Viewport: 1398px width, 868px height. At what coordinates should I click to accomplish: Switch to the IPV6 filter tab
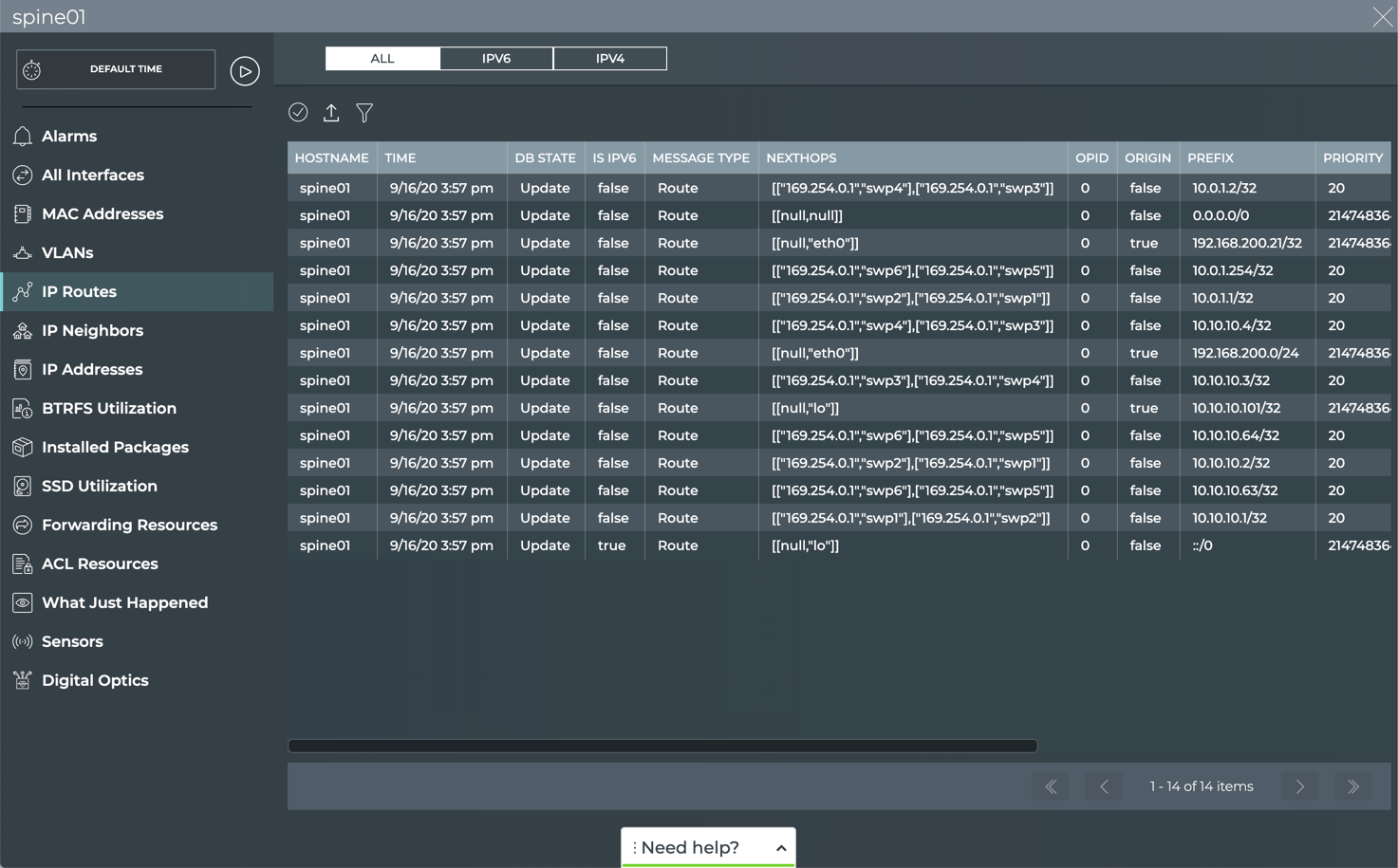click(495, 59)
